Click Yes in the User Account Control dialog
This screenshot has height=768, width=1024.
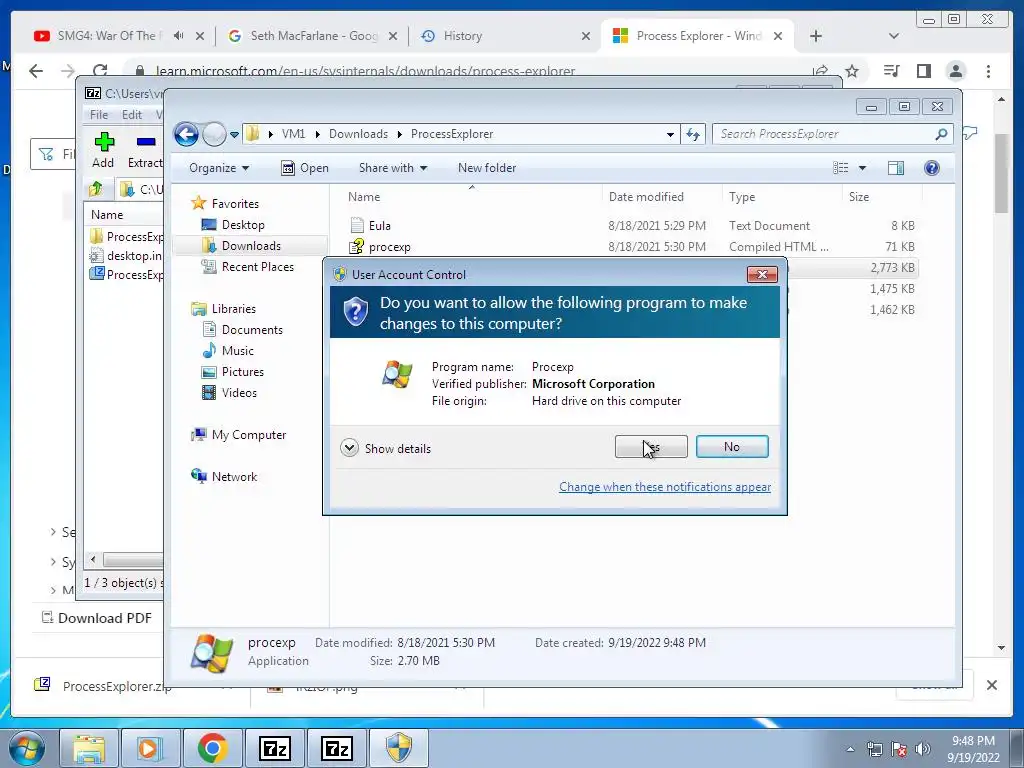[650, 447]
